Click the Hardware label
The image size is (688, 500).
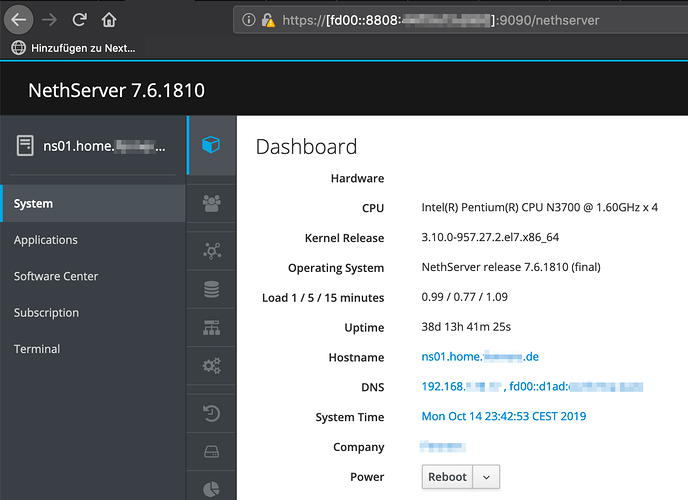(x=357, y=179)
